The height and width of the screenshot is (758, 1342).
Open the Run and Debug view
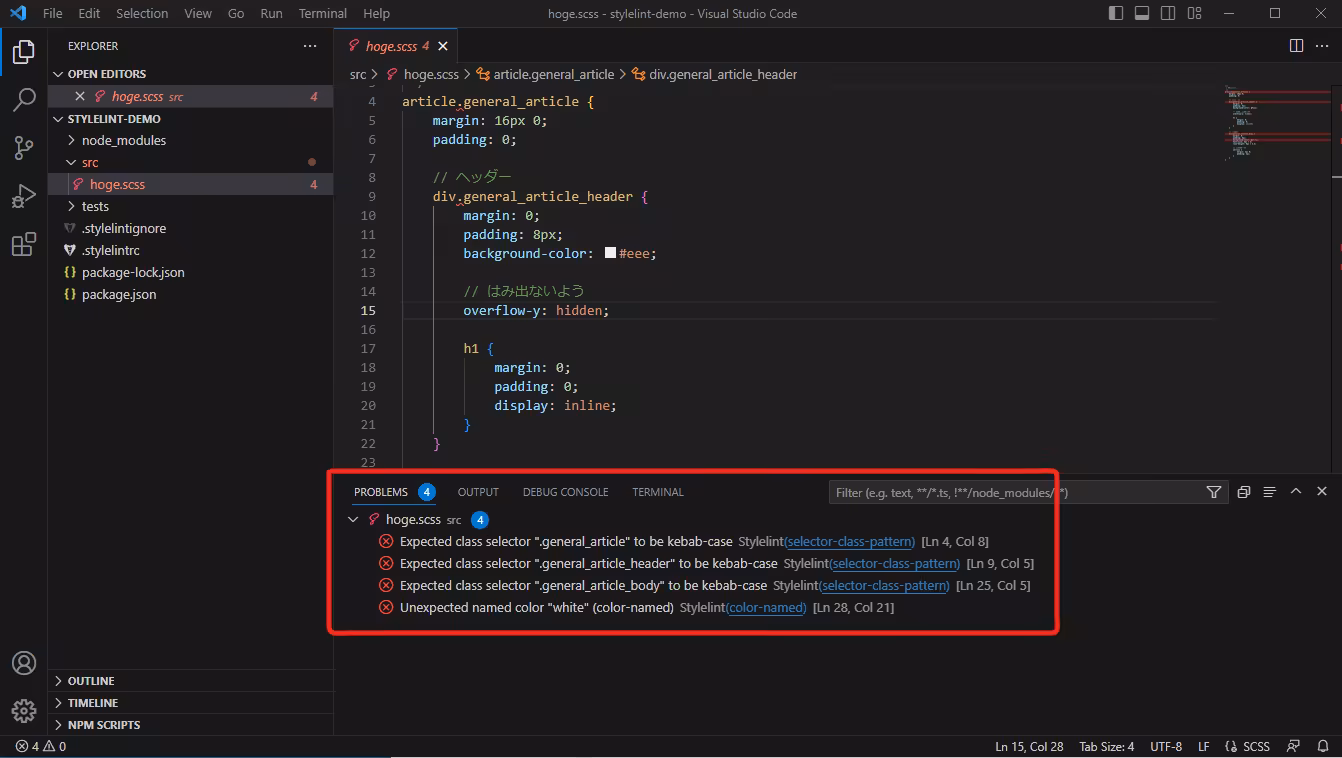[24, 196]
